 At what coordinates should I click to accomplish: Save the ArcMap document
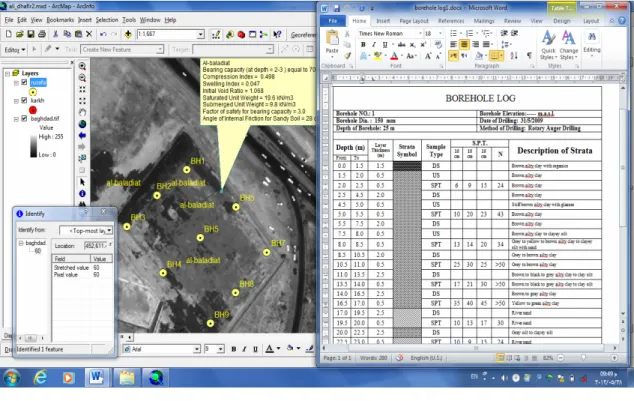31,34
